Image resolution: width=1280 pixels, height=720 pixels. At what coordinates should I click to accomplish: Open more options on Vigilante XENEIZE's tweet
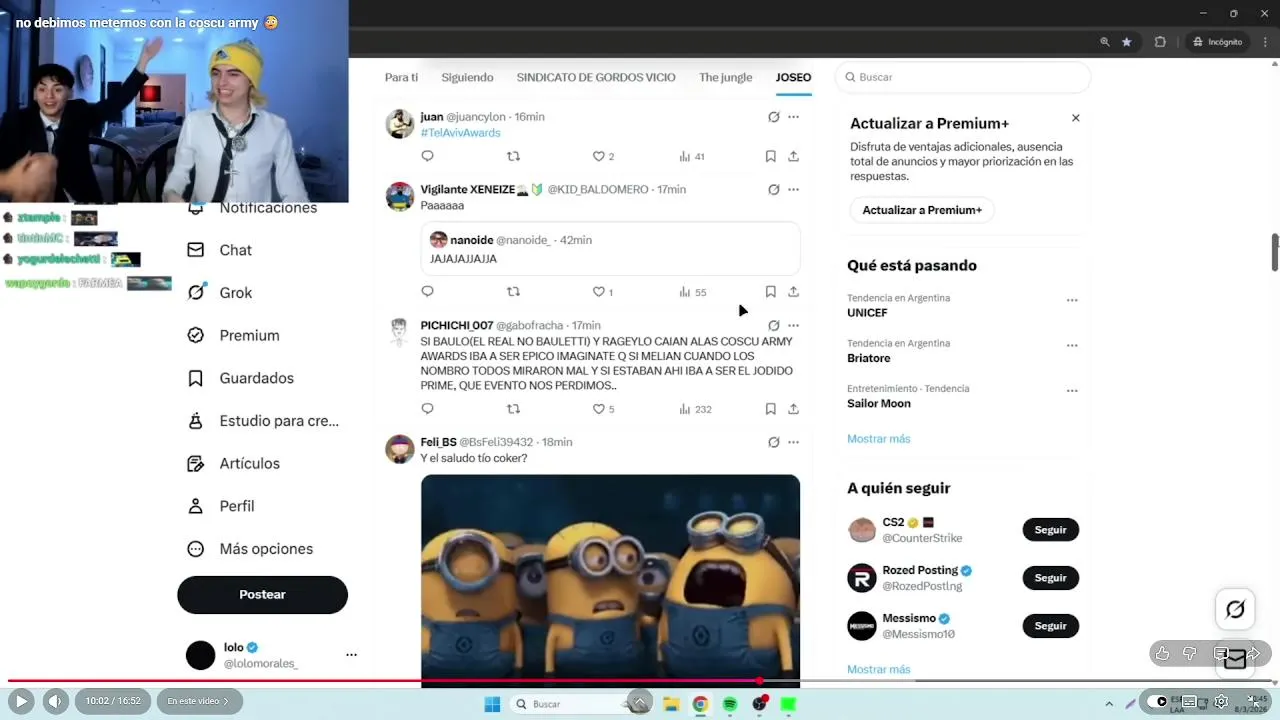point(793,189)
